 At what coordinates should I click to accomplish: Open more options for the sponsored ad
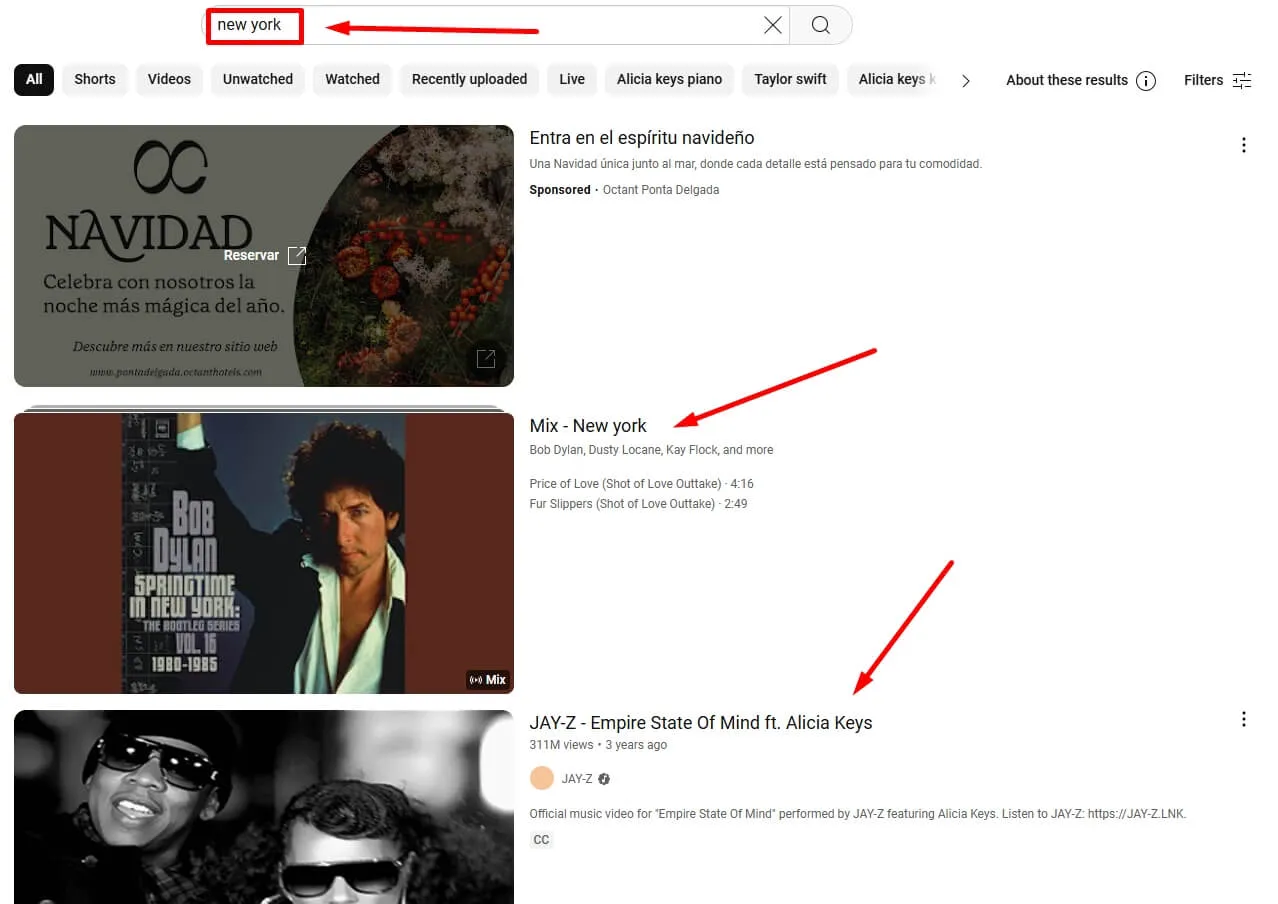(1243, 145)
